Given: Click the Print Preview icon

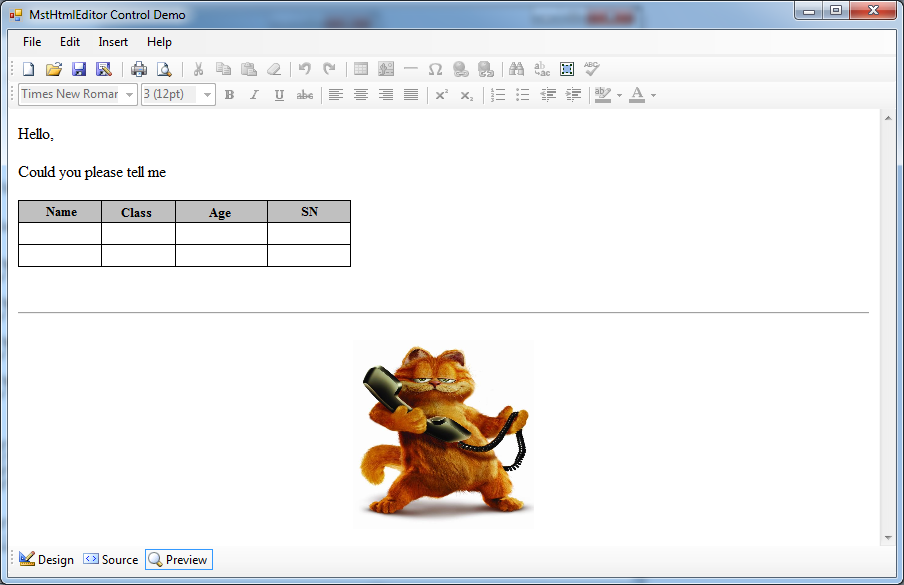Looking at the screenshot, I should point(164,69).
